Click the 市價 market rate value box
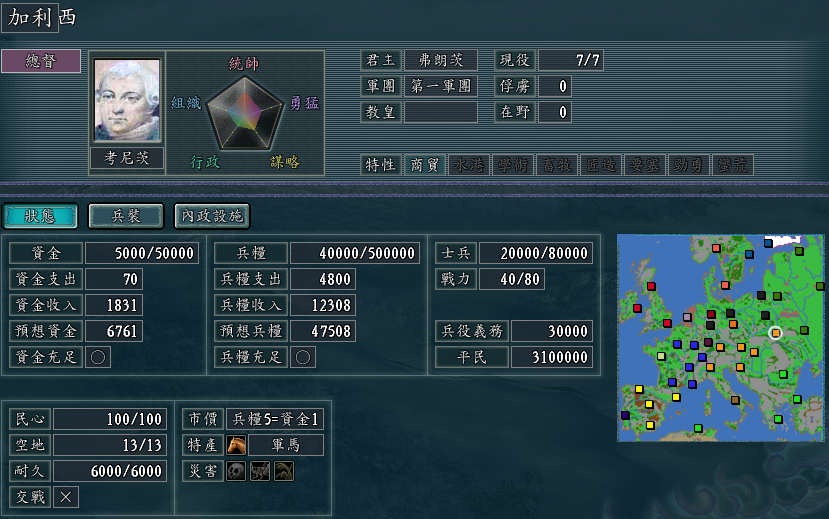 (275, 419)
